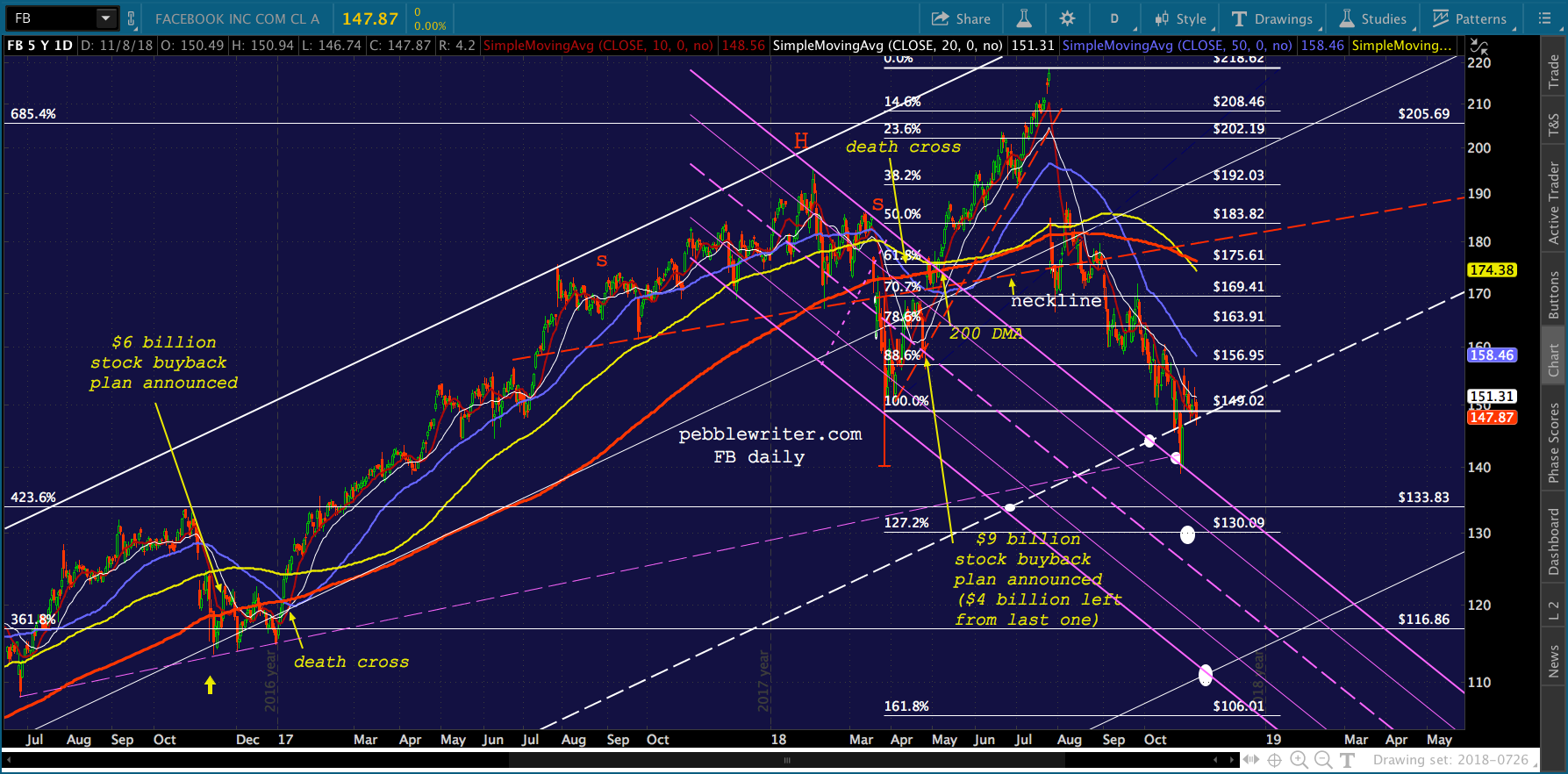This screenshot has height=774, width=1568.
Task: Click the expansion area arrows icon
Action: (1250, 760)
